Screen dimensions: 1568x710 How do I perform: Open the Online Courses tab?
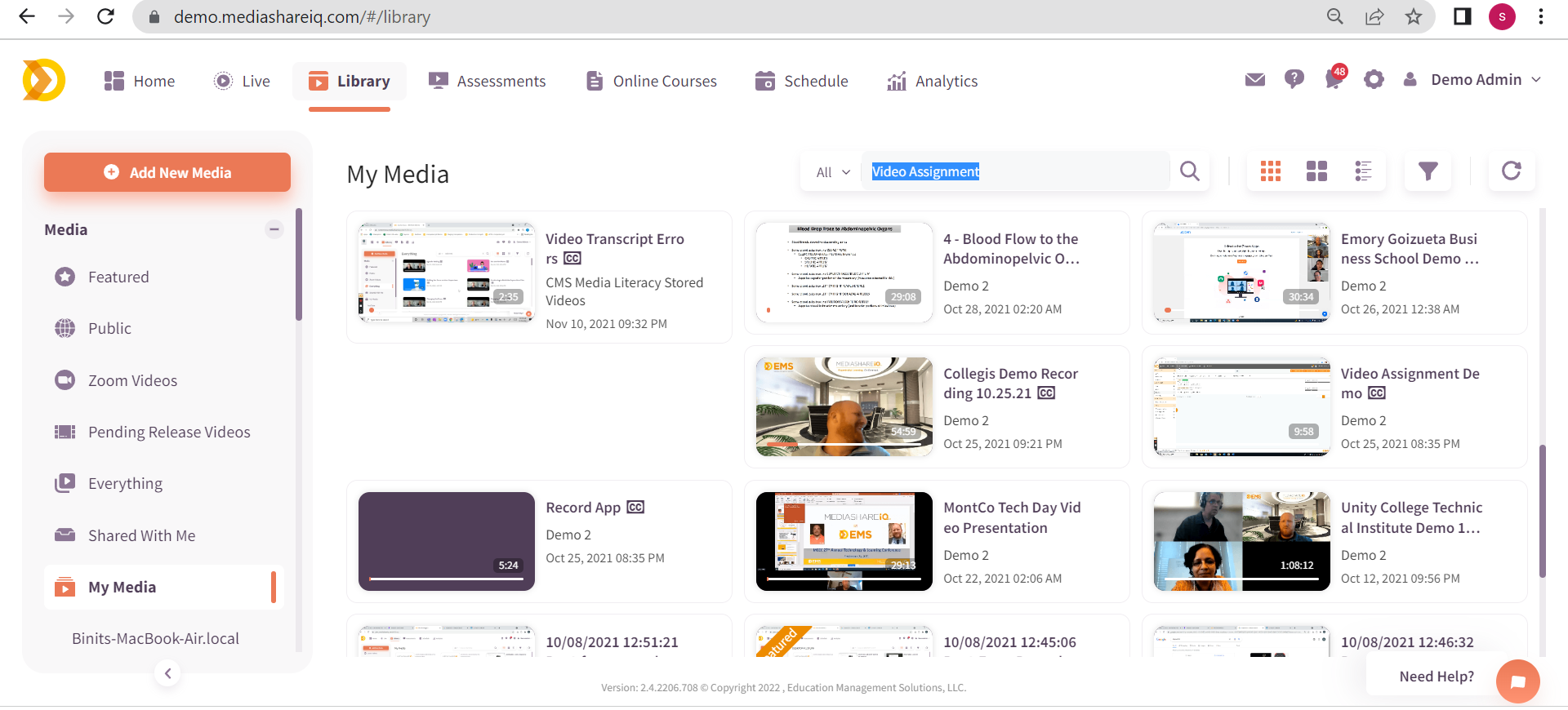pyautogui.click(x=652, y=82)
